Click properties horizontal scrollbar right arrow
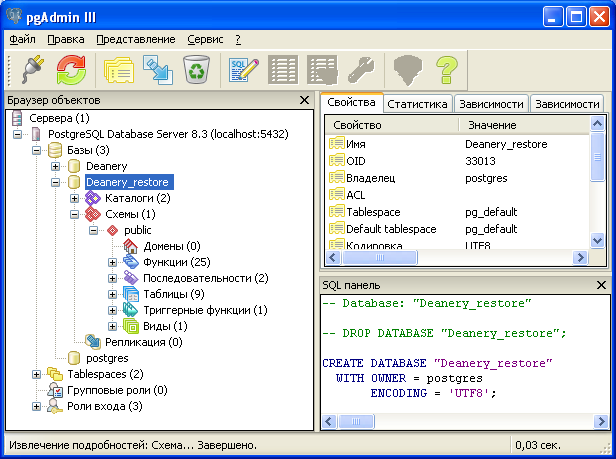The width and height of the screenshot is (616, 459). click(580, 258)
